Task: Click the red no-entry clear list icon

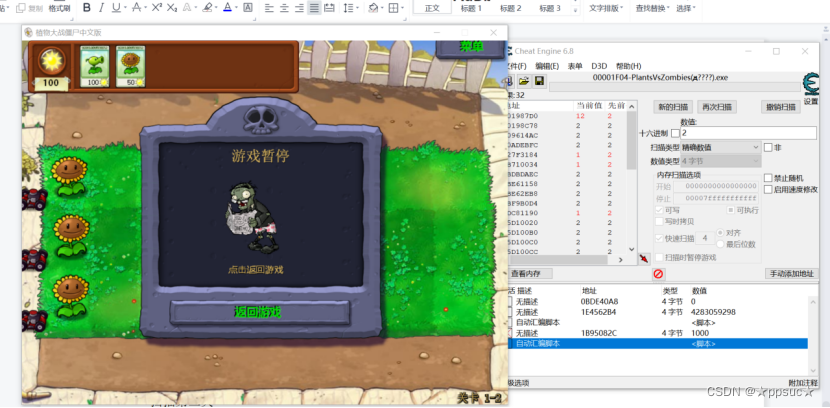Action: (x=658, y=274)
